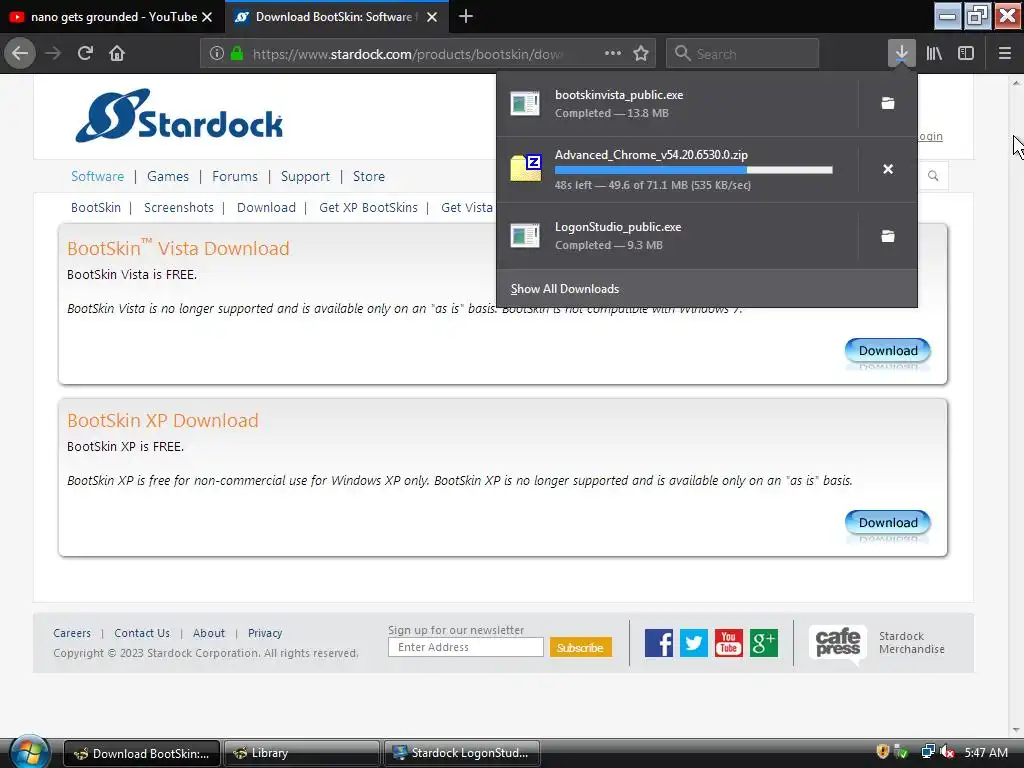Focus the Enter Address newsletter field
This screenshot has height=768, width=1024.
466,647
